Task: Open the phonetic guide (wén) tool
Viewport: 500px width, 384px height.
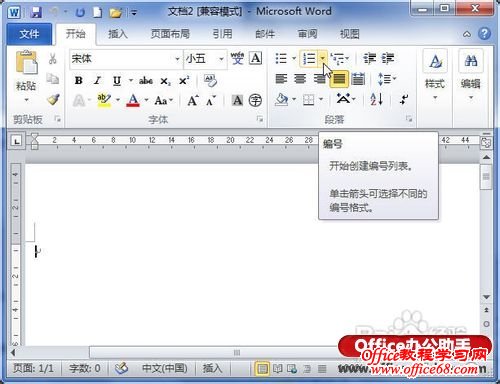Action: click(237, 58)
